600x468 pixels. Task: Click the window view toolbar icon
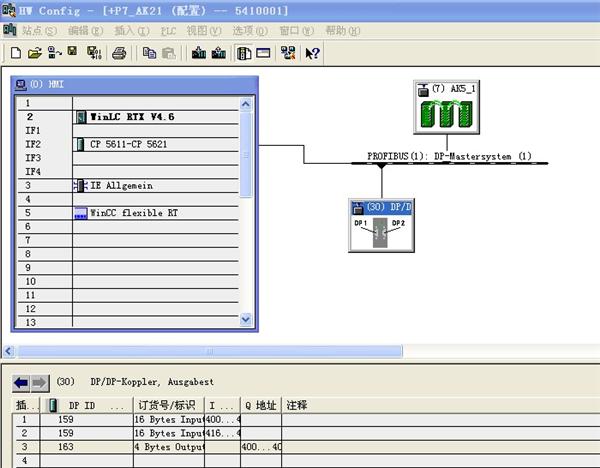point(263,53)
